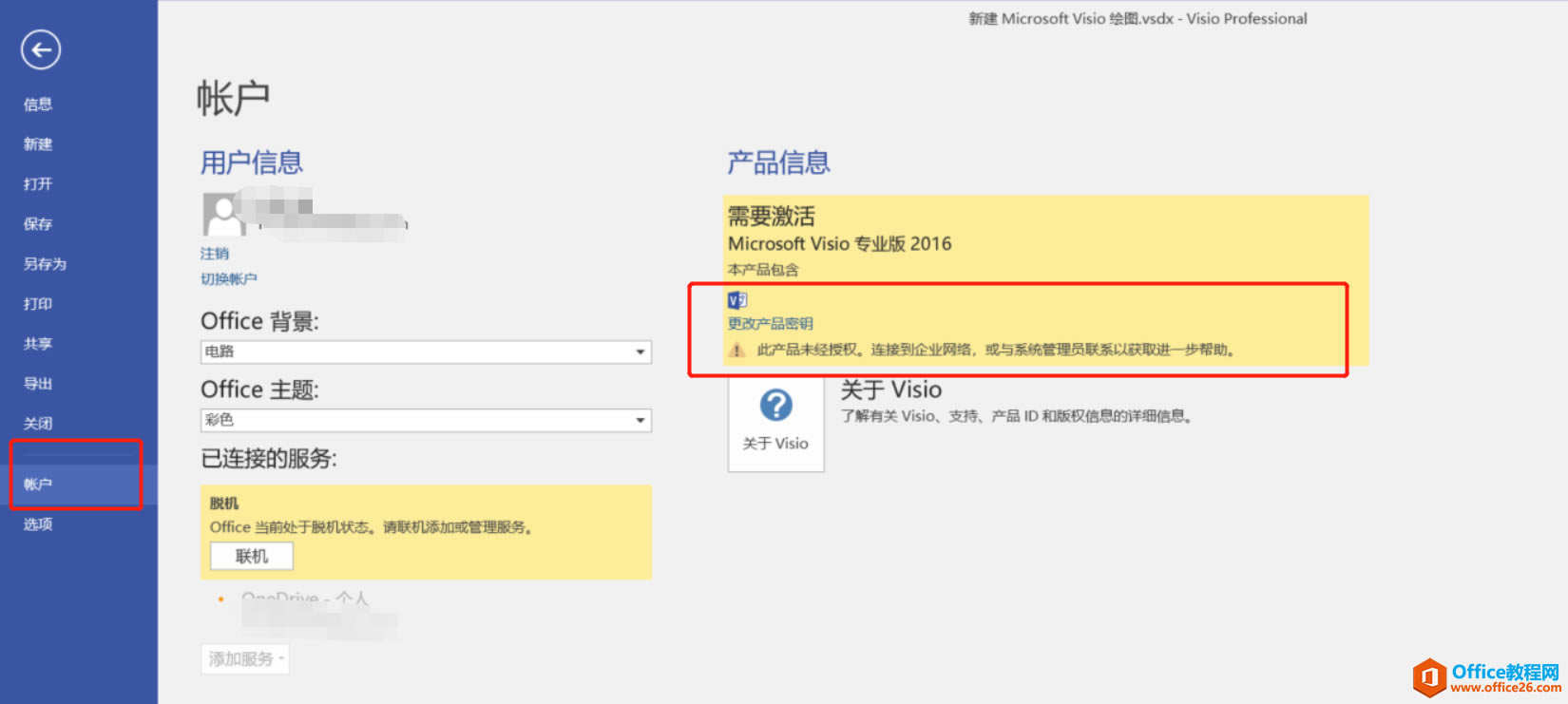This screenshot has height=704, width=1568.
Task: Click 关闭 in the sidebar
Action: (x=38, y=424)
